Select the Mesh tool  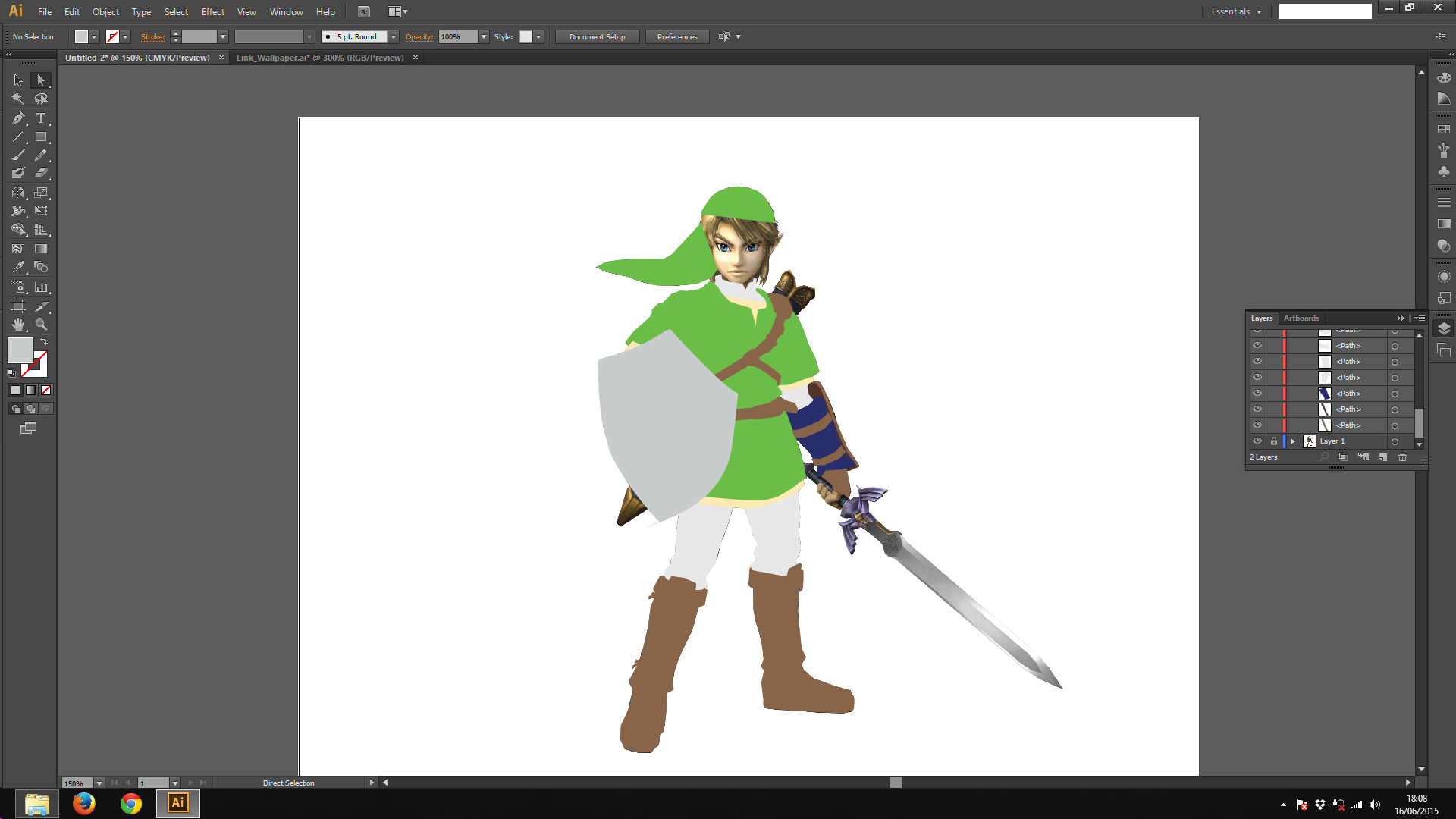(18, 249)
